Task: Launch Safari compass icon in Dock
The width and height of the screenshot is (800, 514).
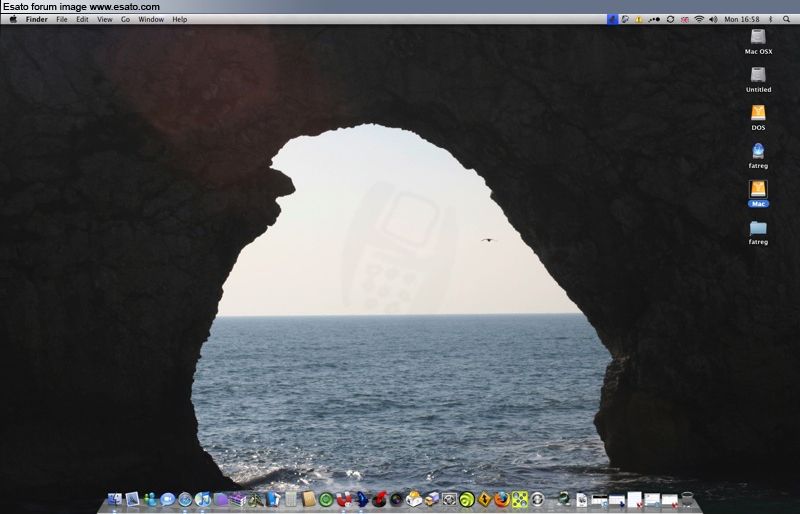Action: (x=185, y=499)
